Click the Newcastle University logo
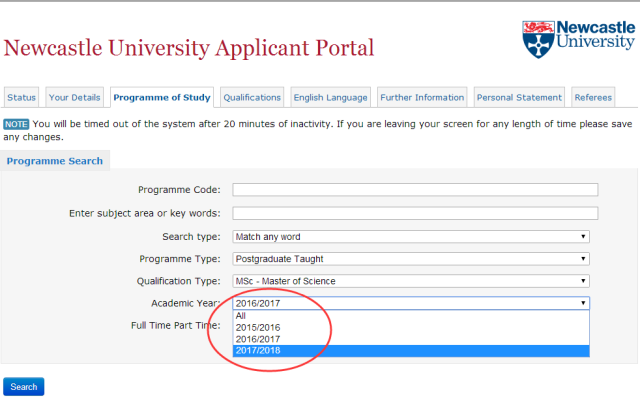 tap(578, 39)
